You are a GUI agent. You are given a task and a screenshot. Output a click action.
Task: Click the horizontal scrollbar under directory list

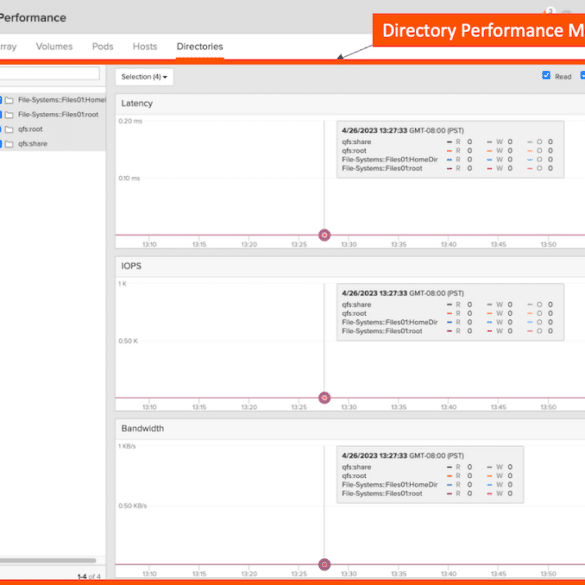[48, 560]
